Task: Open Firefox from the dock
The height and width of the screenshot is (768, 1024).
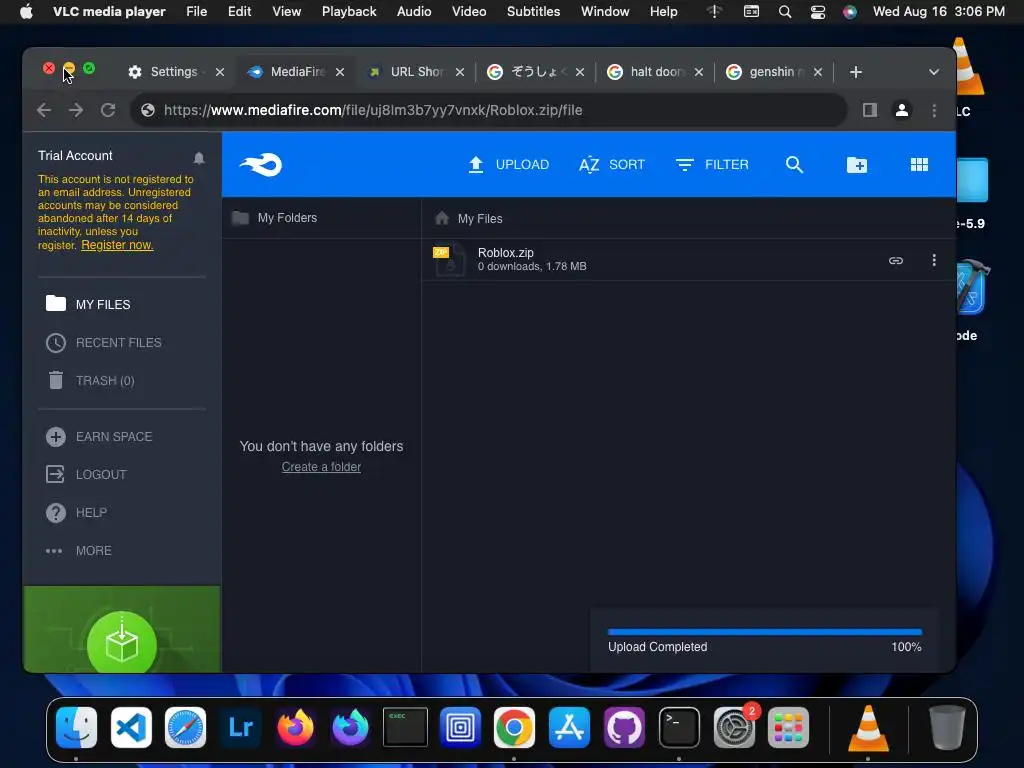Action: [295, 727]
